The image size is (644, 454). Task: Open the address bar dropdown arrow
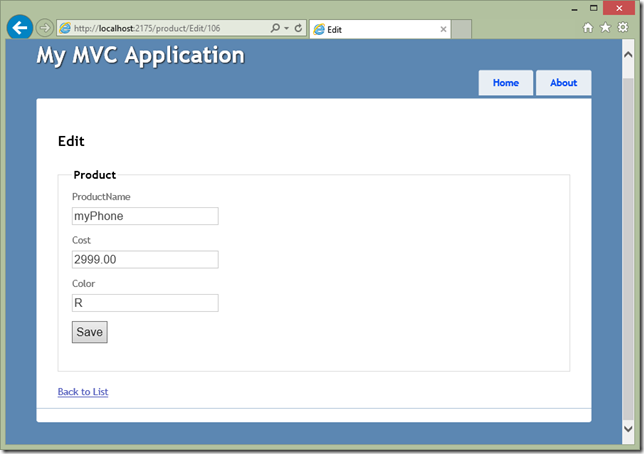pos(287,28)
